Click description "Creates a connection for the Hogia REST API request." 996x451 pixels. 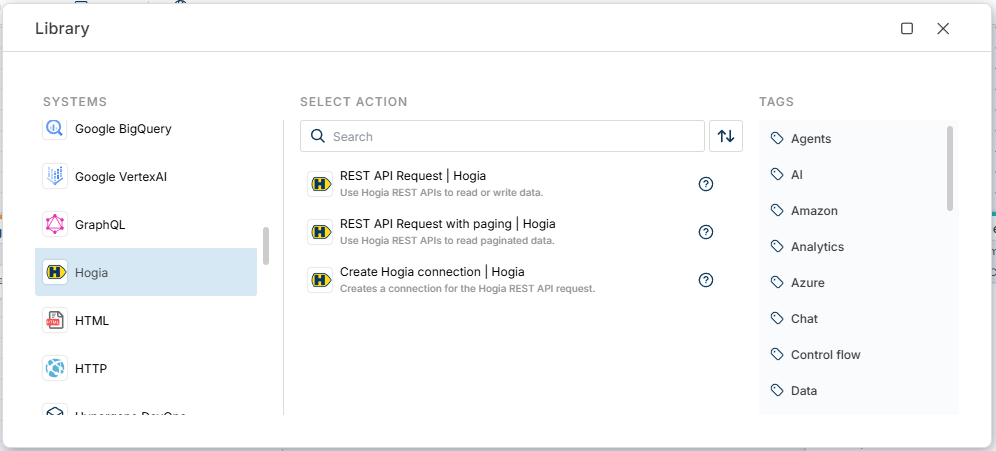coord(468,289)
